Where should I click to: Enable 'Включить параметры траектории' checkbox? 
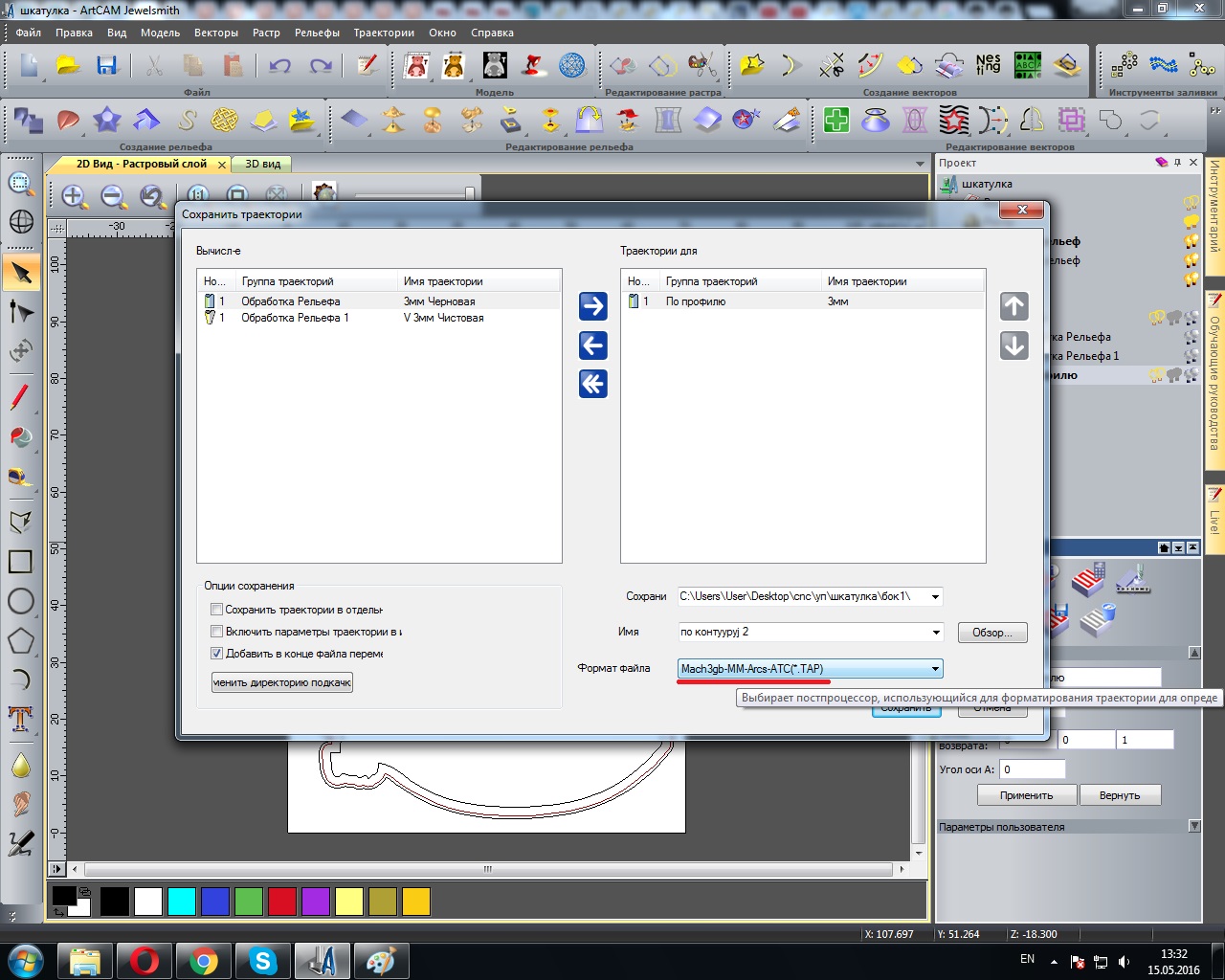[217, 632]
